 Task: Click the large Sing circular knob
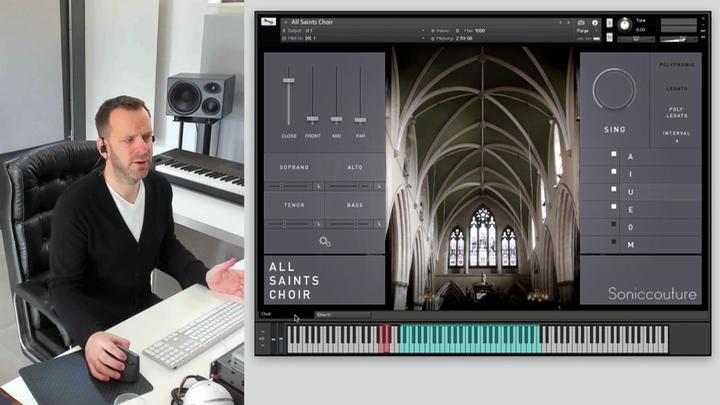coord(614,89)
